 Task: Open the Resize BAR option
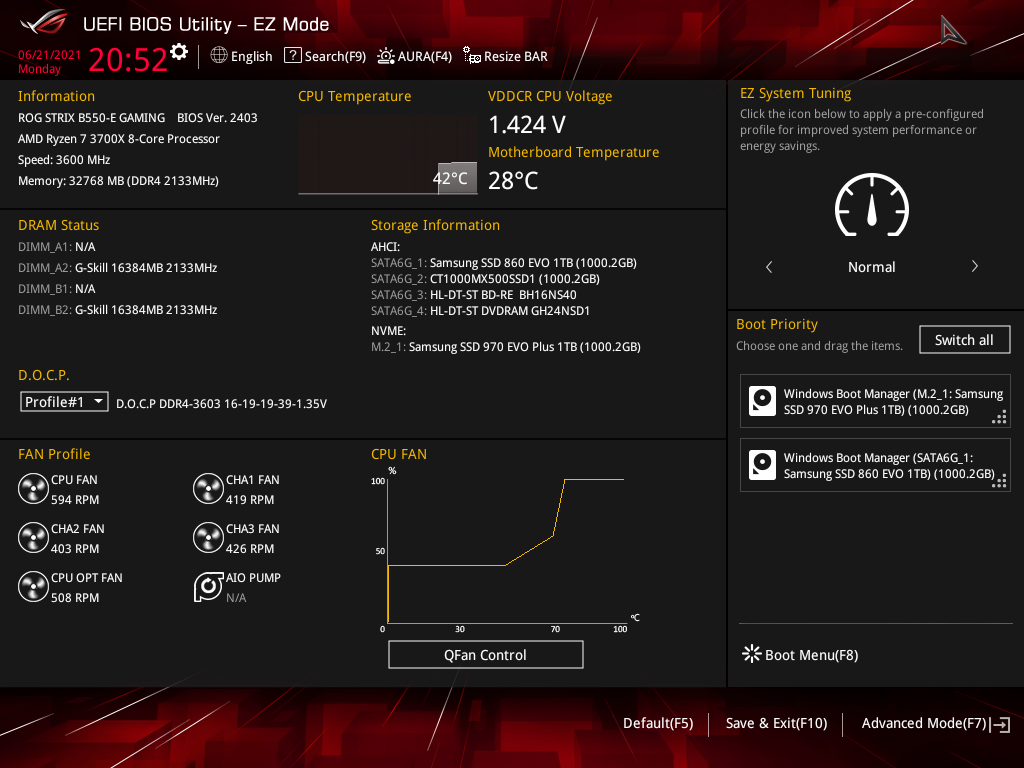point(505,56)
